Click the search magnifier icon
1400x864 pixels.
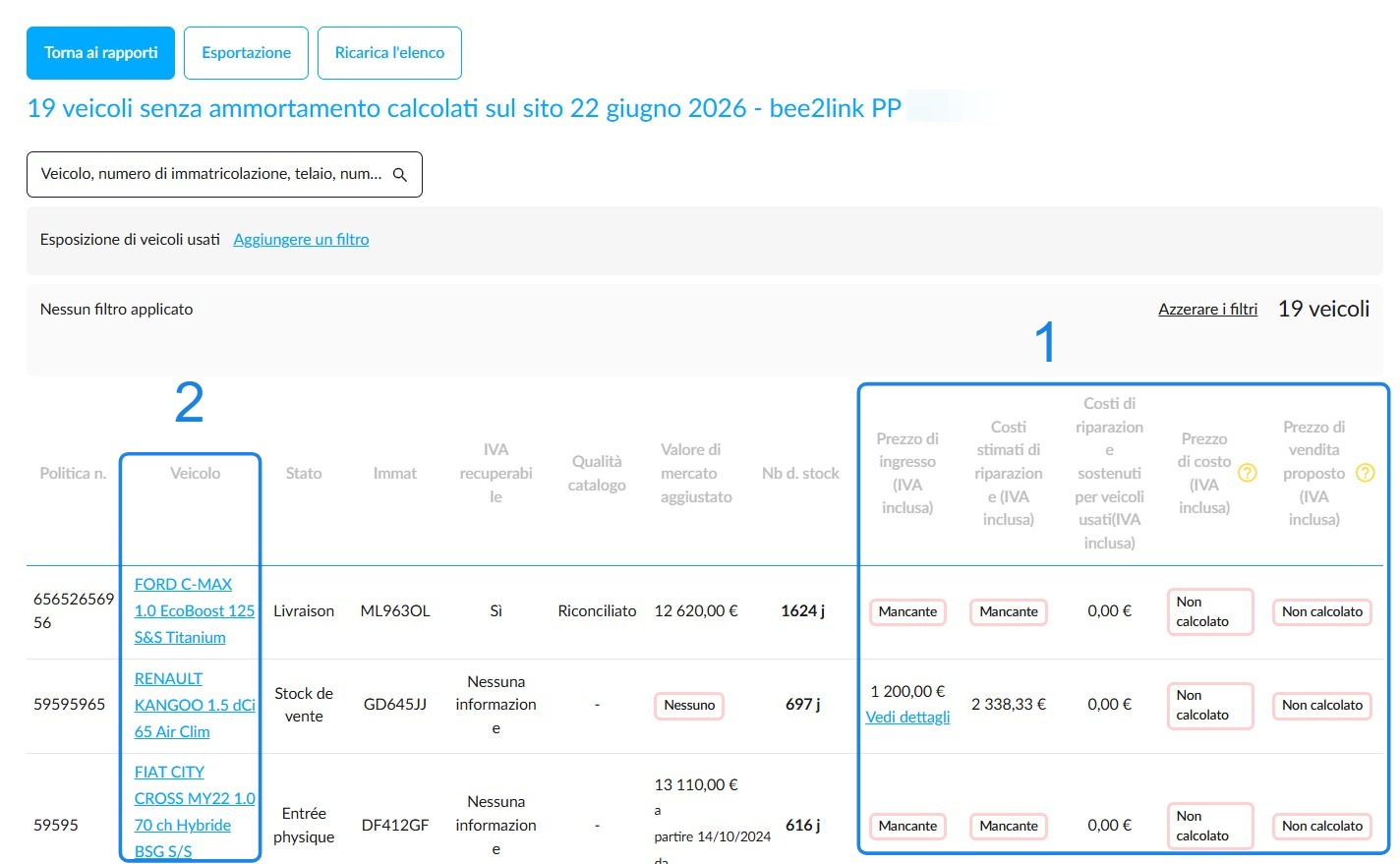pos(400,174)
